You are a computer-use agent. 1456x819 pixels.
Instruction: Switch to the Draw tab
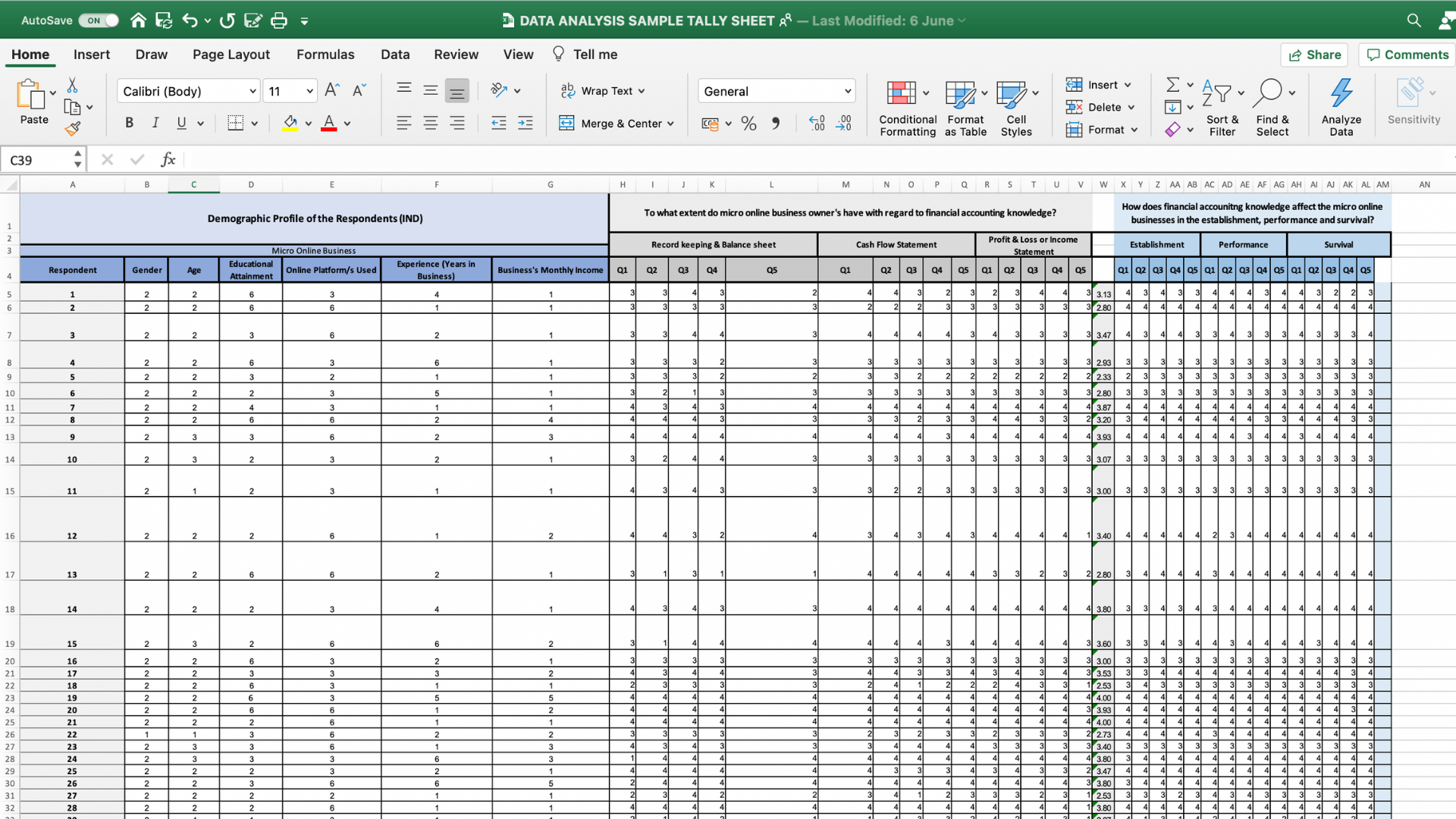tap(152, 55)
